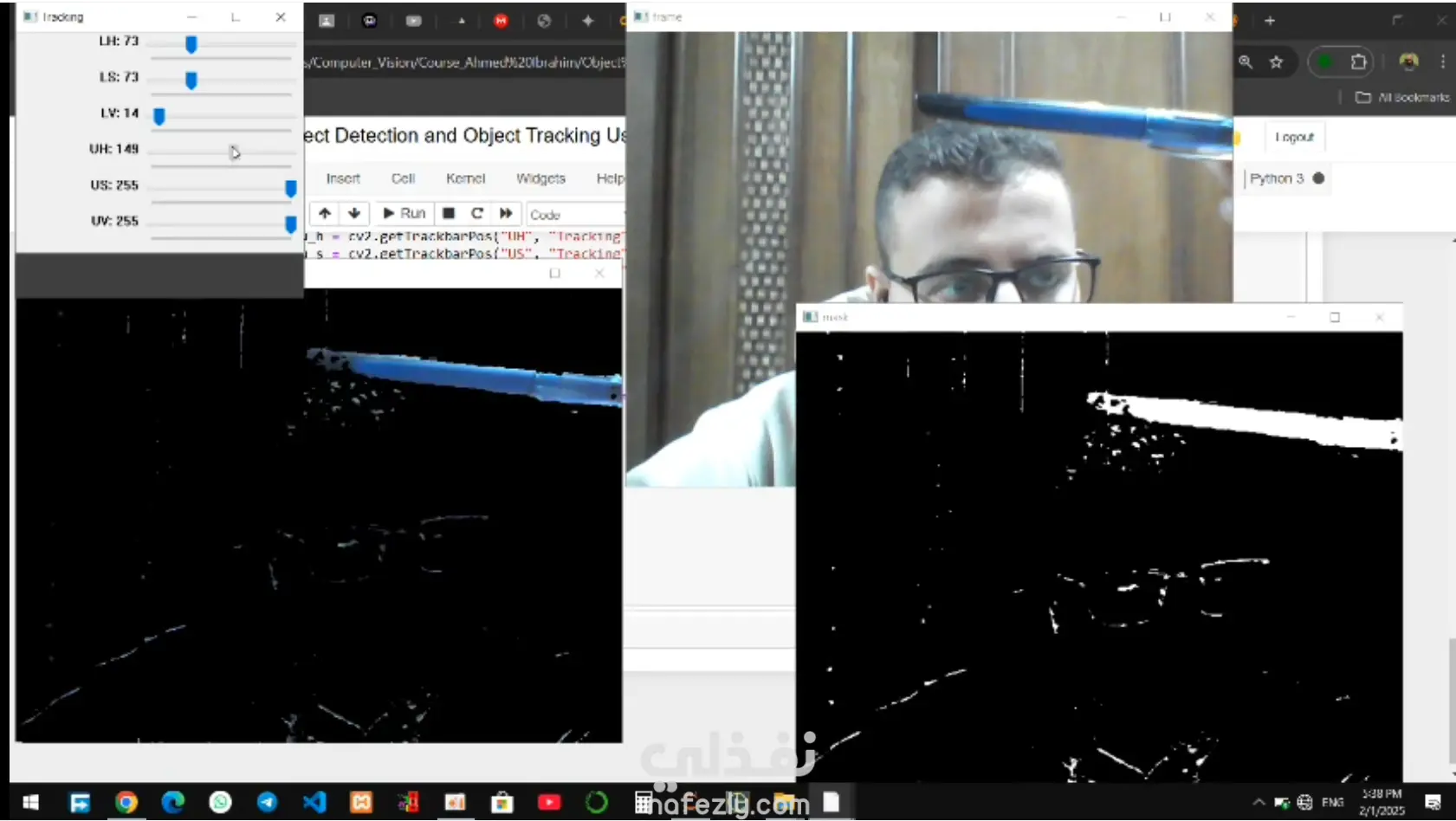This screenshot has width=1456, height=821.
Task: Open the Help menu in Jupyter
Action: click(610, 178)
